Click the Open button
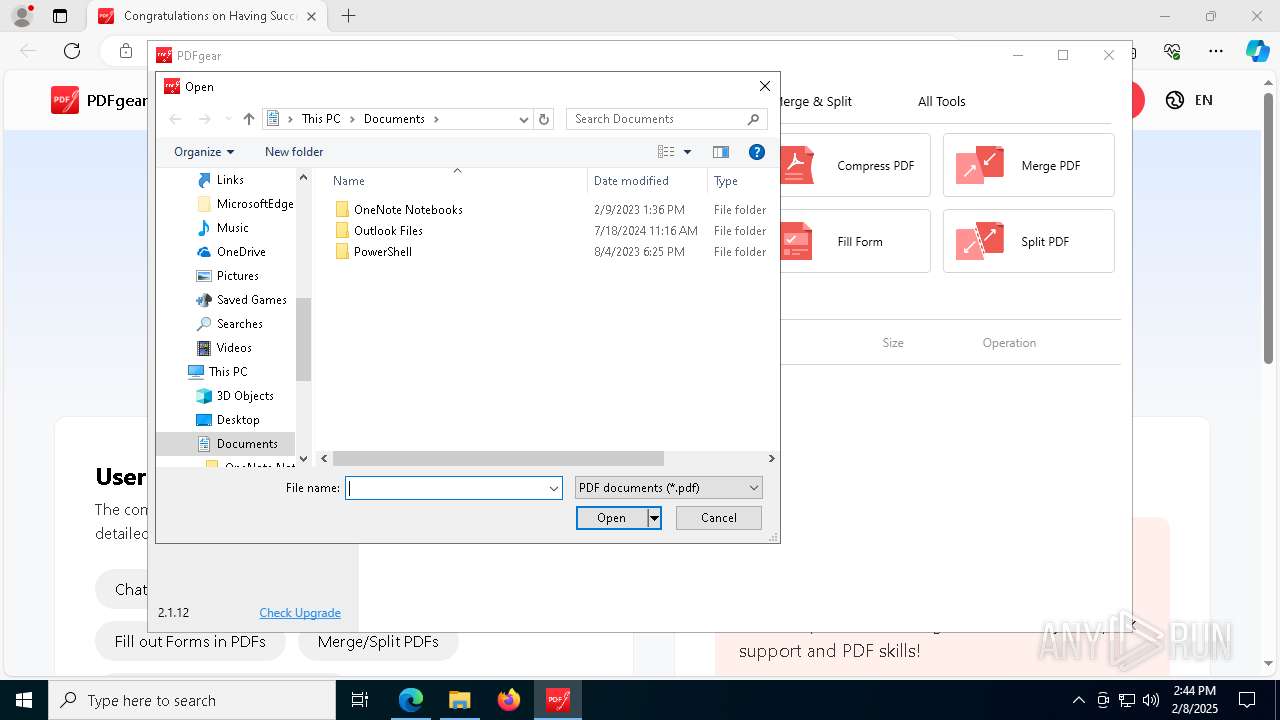The width and height of the screenshot is (1280, 720). pos(611,518)
